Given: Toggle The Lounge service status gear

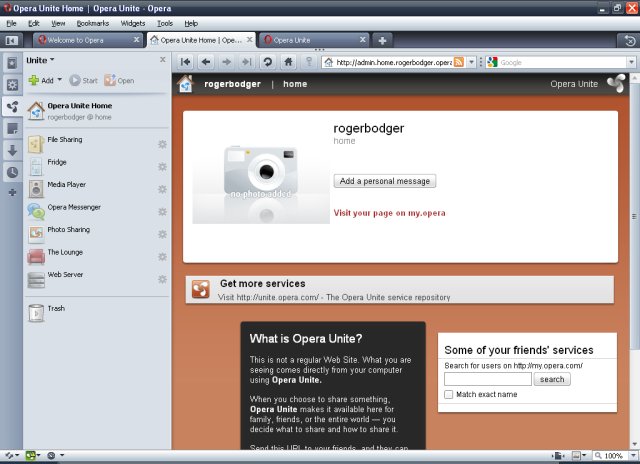Looking at the screenshot, I should [162, 257].
